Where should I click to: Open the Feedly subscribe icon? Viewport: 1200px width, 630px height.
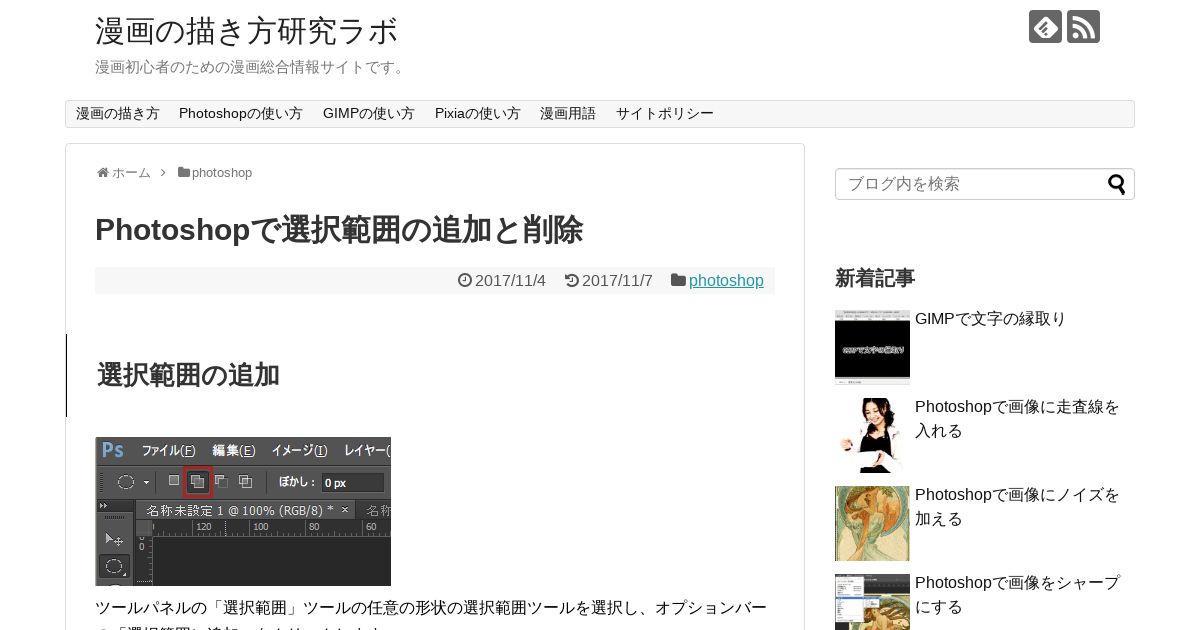pos(1045,27)
